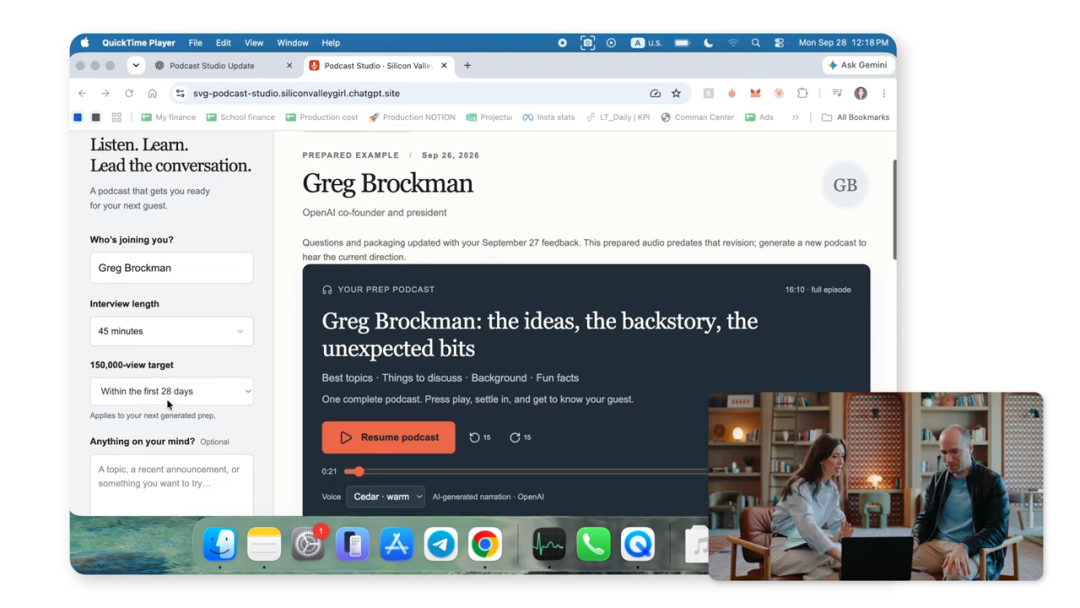This screenshot has height=608, width=1080.
Task: Expand the 150,000-view target dropdown
Action: pyautogui.click(x=172, y=391)
